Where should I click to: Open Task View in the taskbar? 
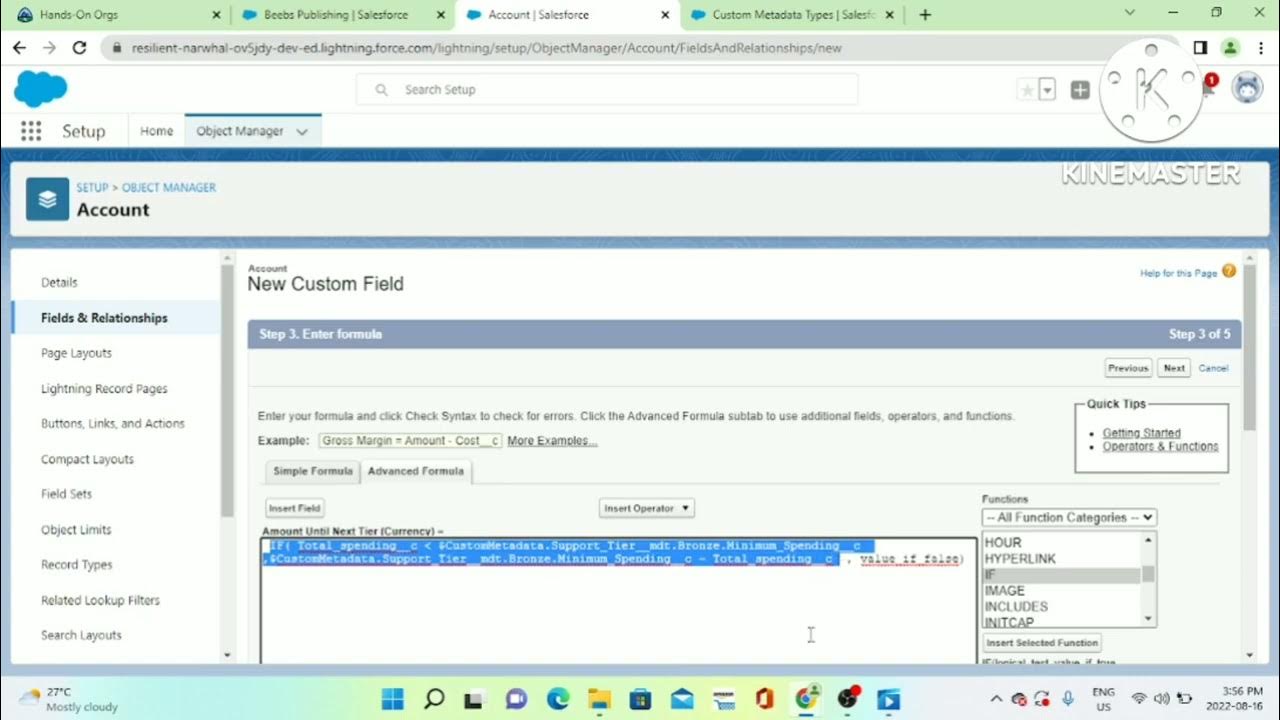(x=474, y=698)
